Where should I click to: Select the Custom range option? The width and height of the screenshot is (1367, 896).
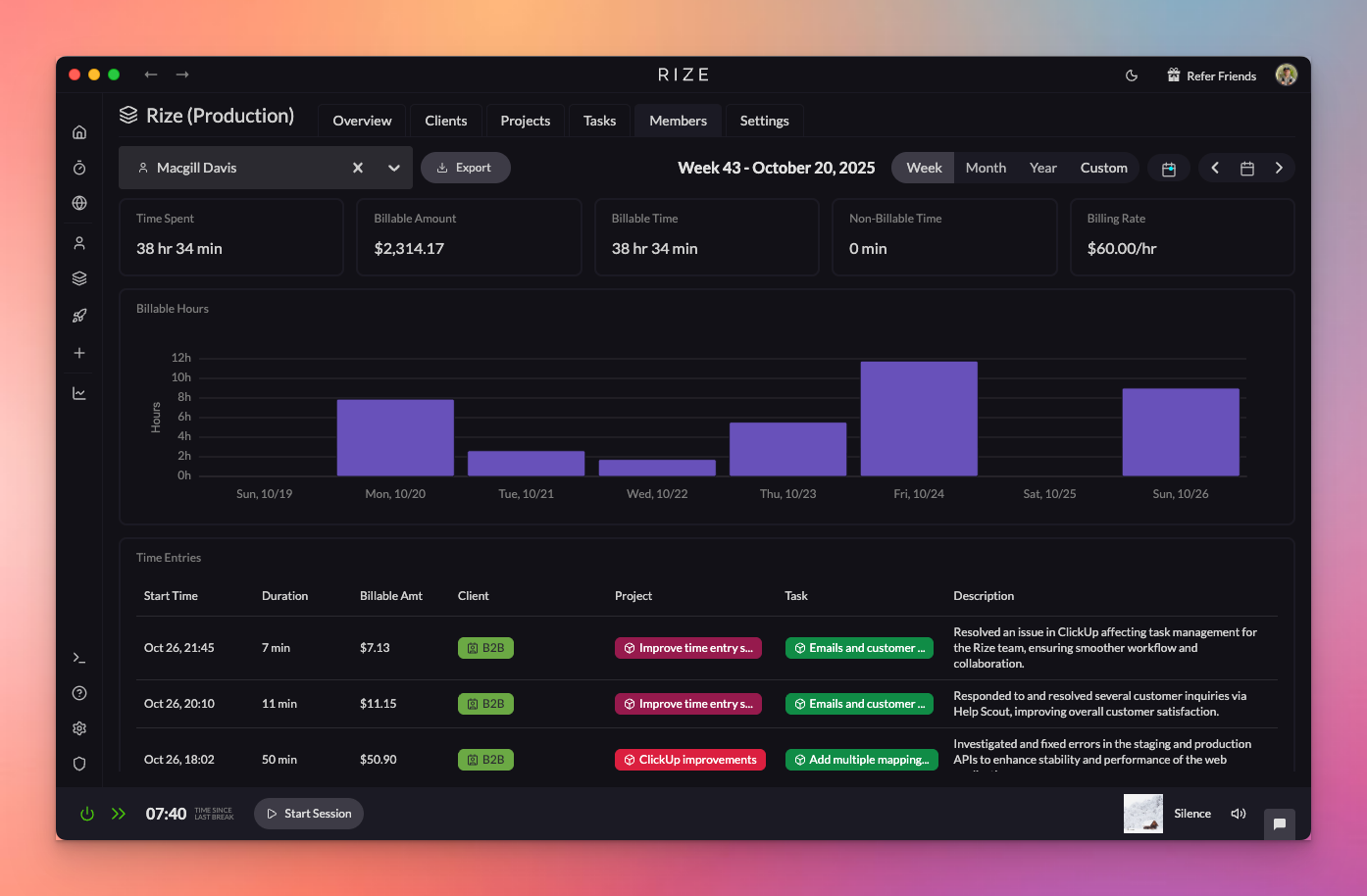[x=1104, y=168]
